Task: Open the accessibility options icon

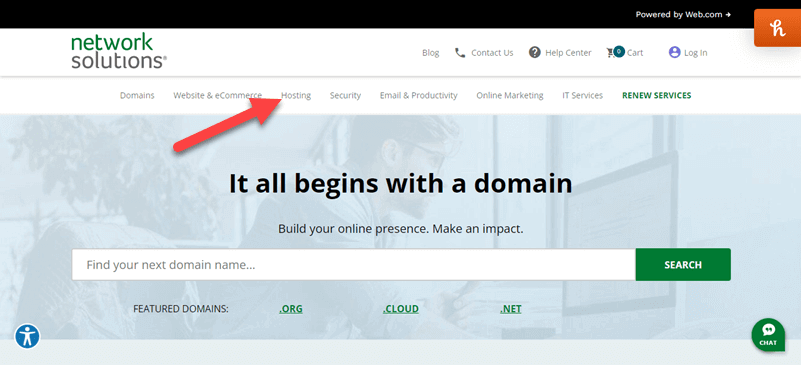Action: [27, 336]
